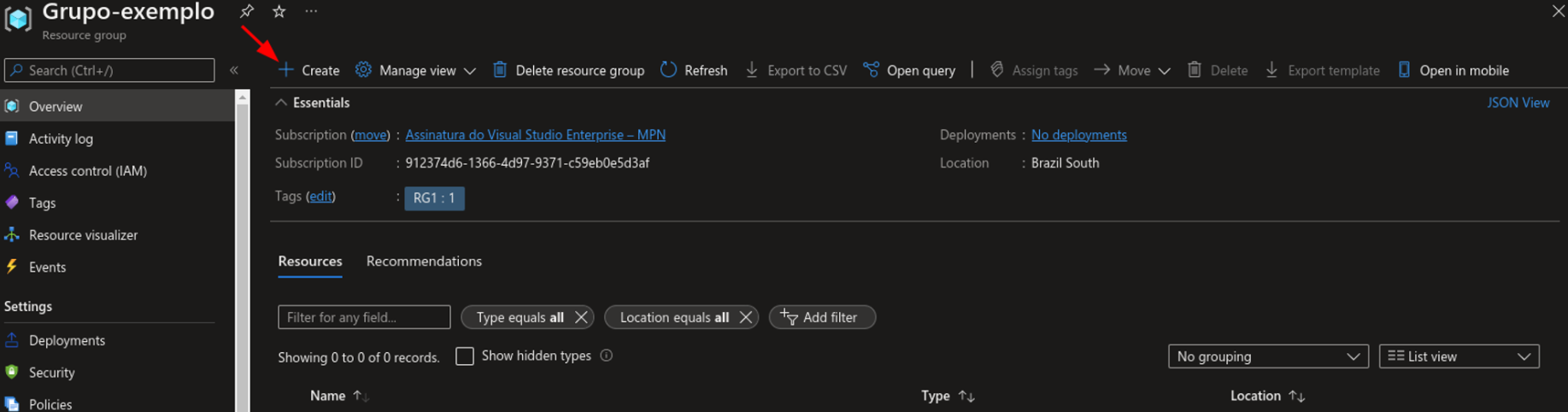Collapse the sidebar with double chevron
1568x412 pixels.
click(x=234, y=70)
